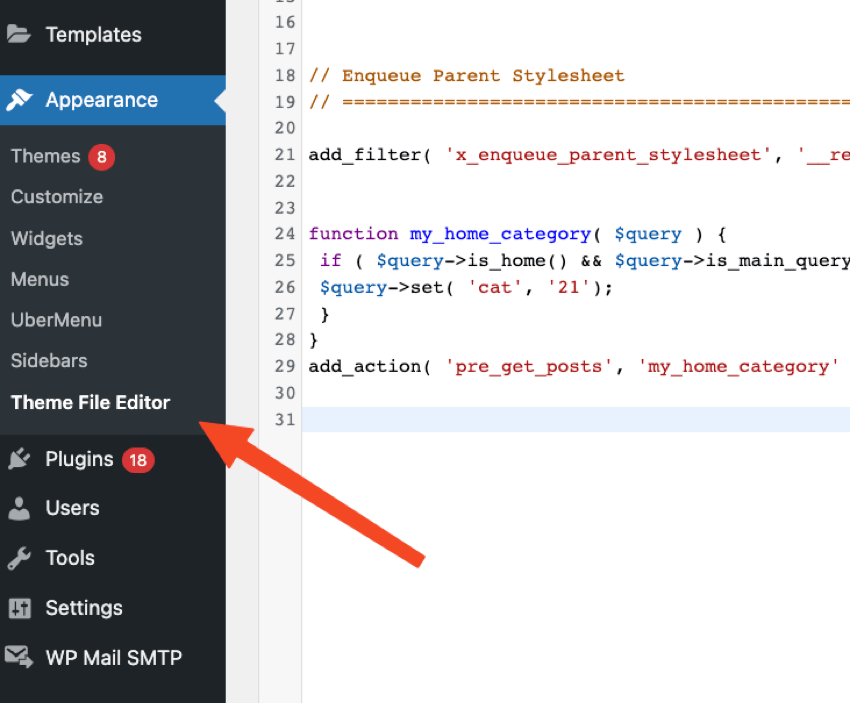Click the Templates folder icon
Viewport: 850px width, 703px height.
[19, 34]
